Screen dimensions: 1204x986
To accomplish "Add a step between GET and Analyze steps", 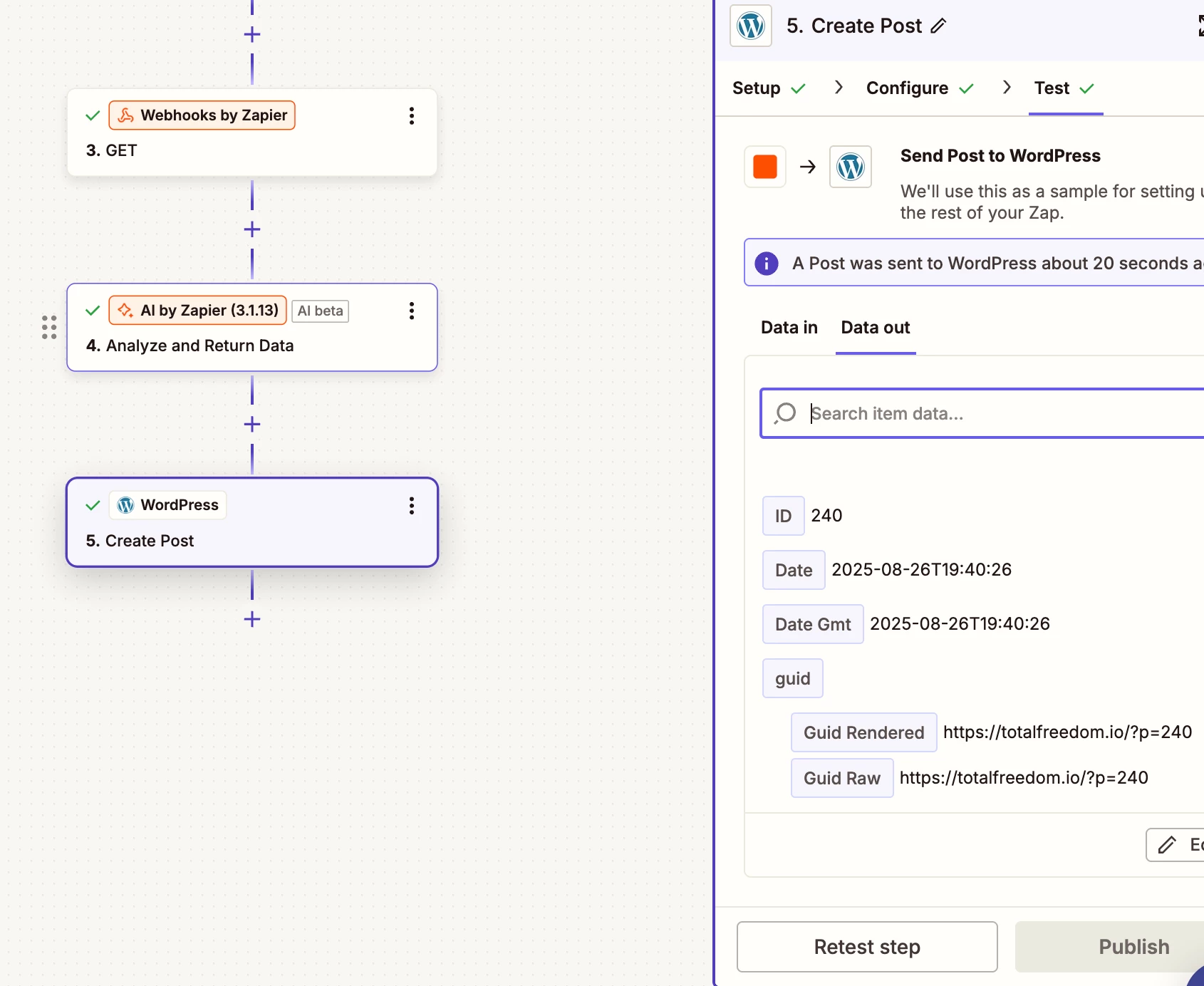I will click(x=252, y=229).
